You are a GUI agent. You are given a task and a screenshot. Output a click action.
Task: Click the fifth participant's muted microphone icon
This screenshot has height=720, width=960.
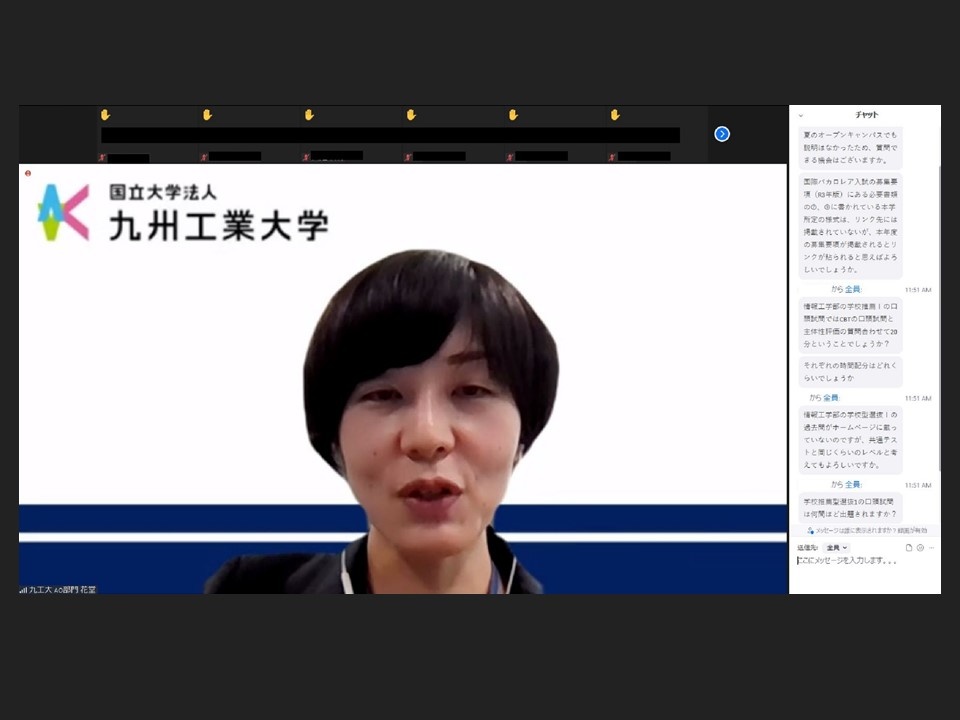tap(510, 157)
